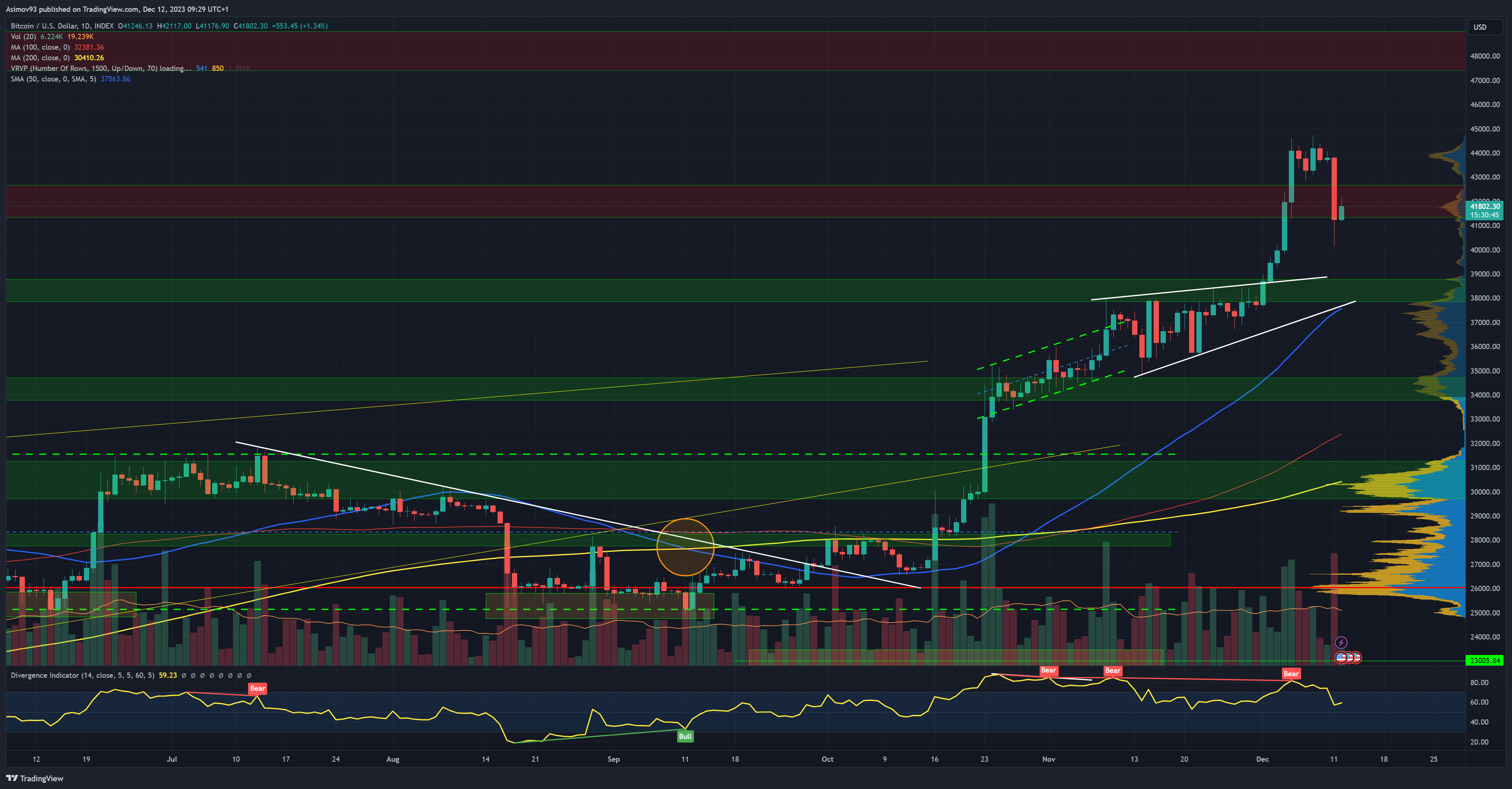Select the SMA (50, close, 0, SMA, 5) legend
Image resolution: width=1512 pixels, height=789 pixels.
53,79
